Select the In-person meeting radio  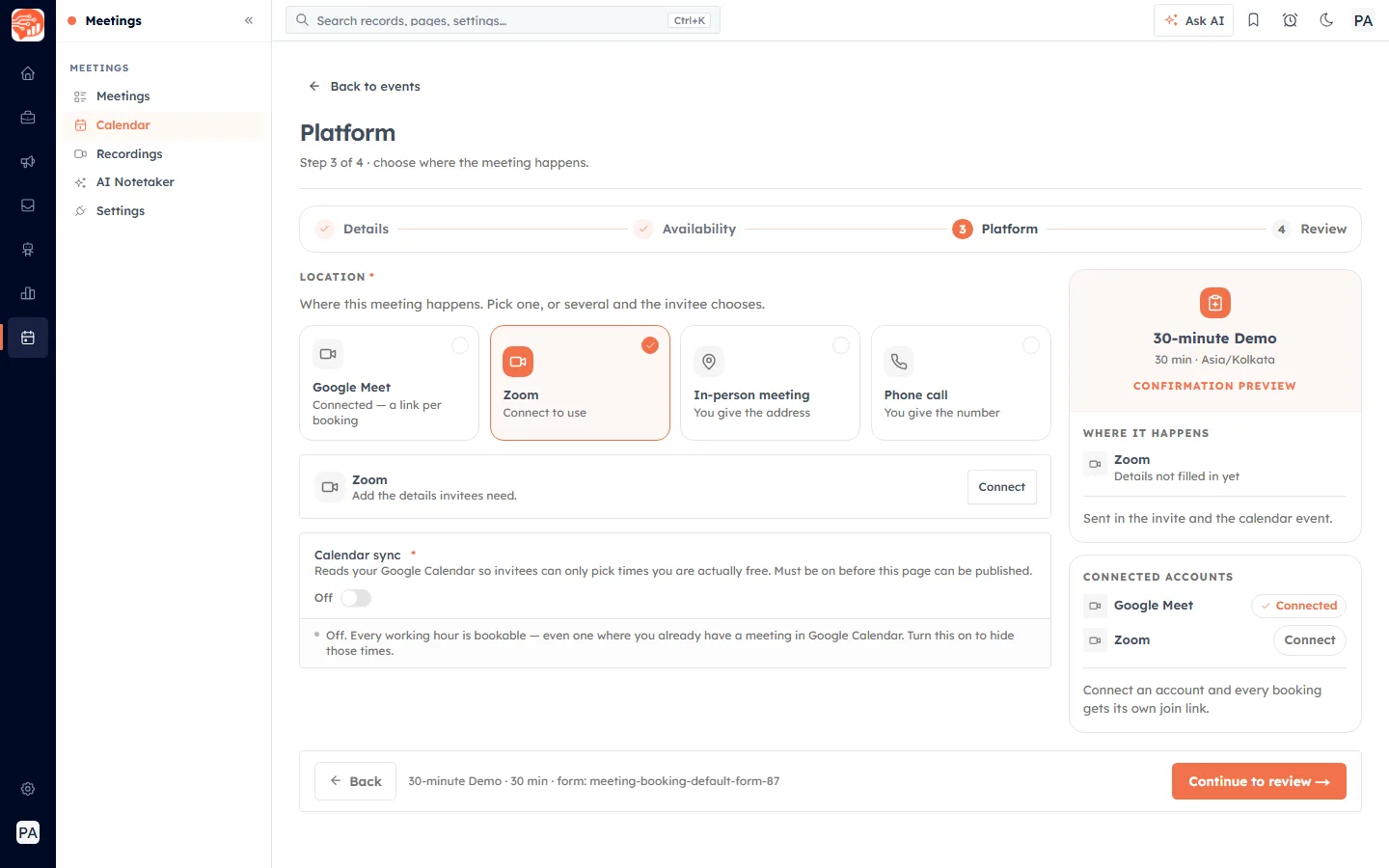841,345
